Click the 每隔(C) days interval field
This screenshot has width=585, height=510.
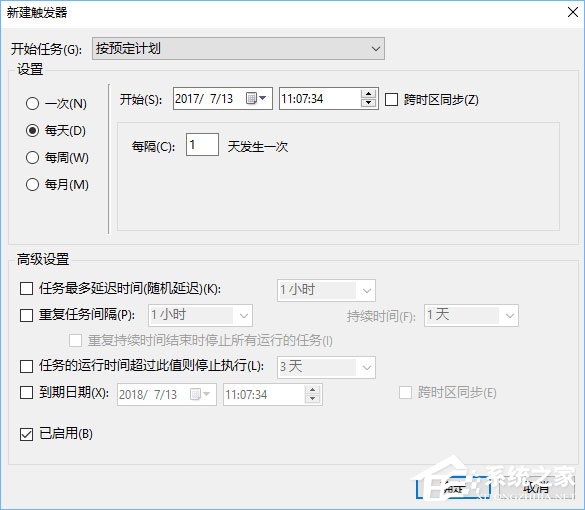pyautogui.click(x=202, y=145)
